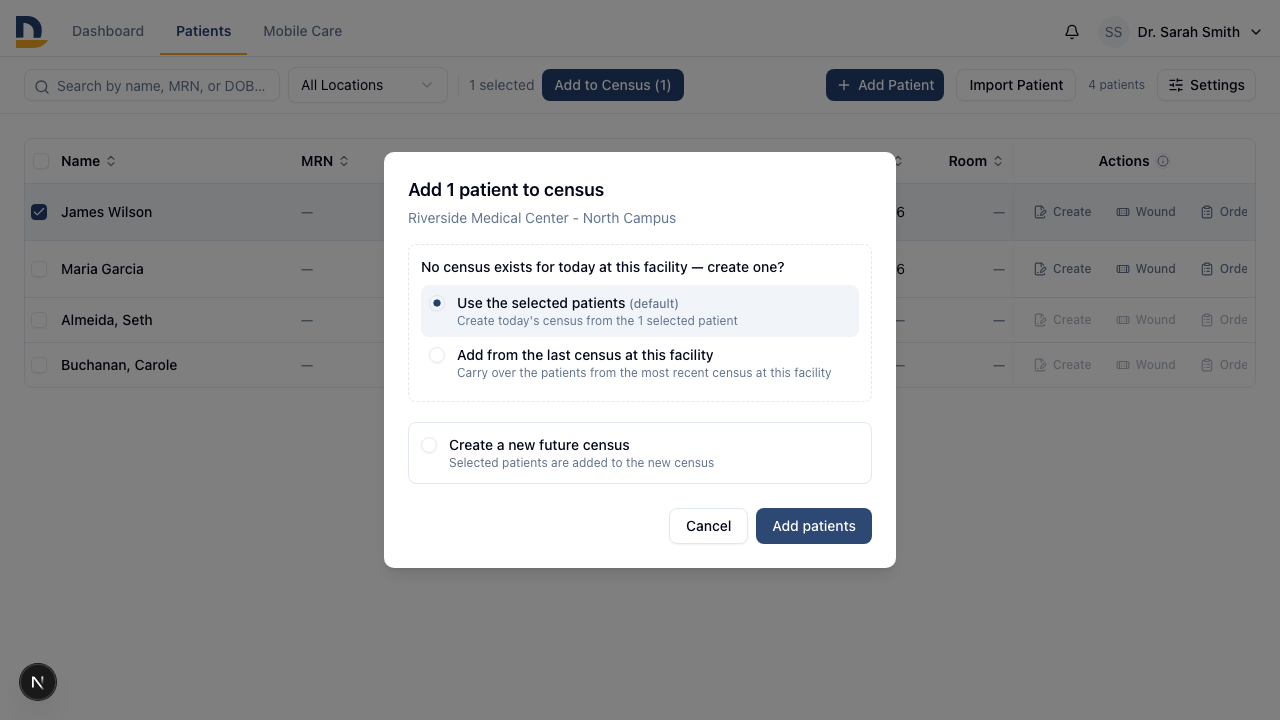
Task: Click the Actions info icon
Action: pyautogui.click(x=1163, y=161)
